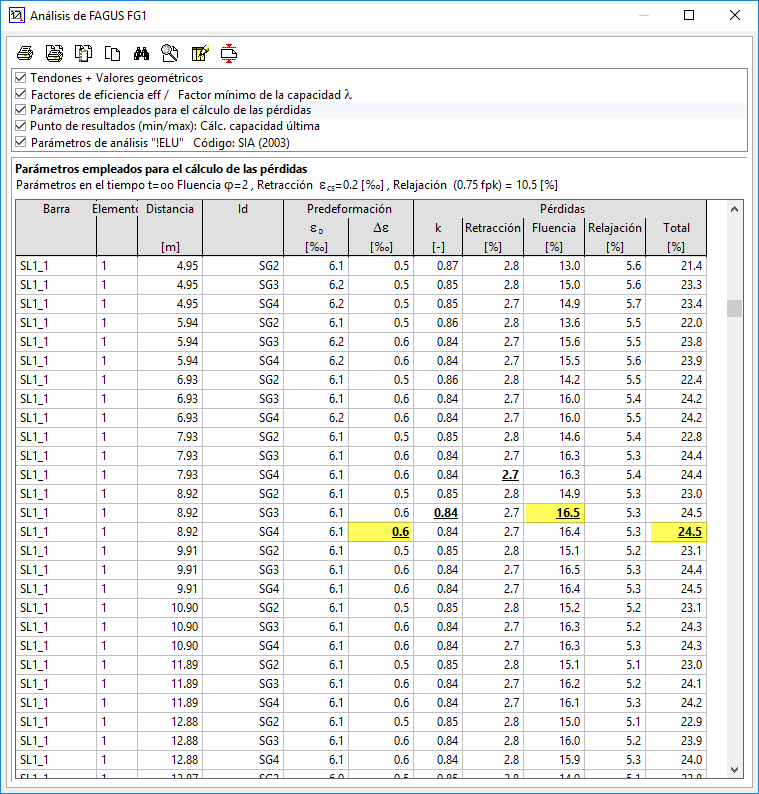This screenshot has height=794, width=759.
Task: Click underlined Retracción value 2.7
Action: (510, 475)
